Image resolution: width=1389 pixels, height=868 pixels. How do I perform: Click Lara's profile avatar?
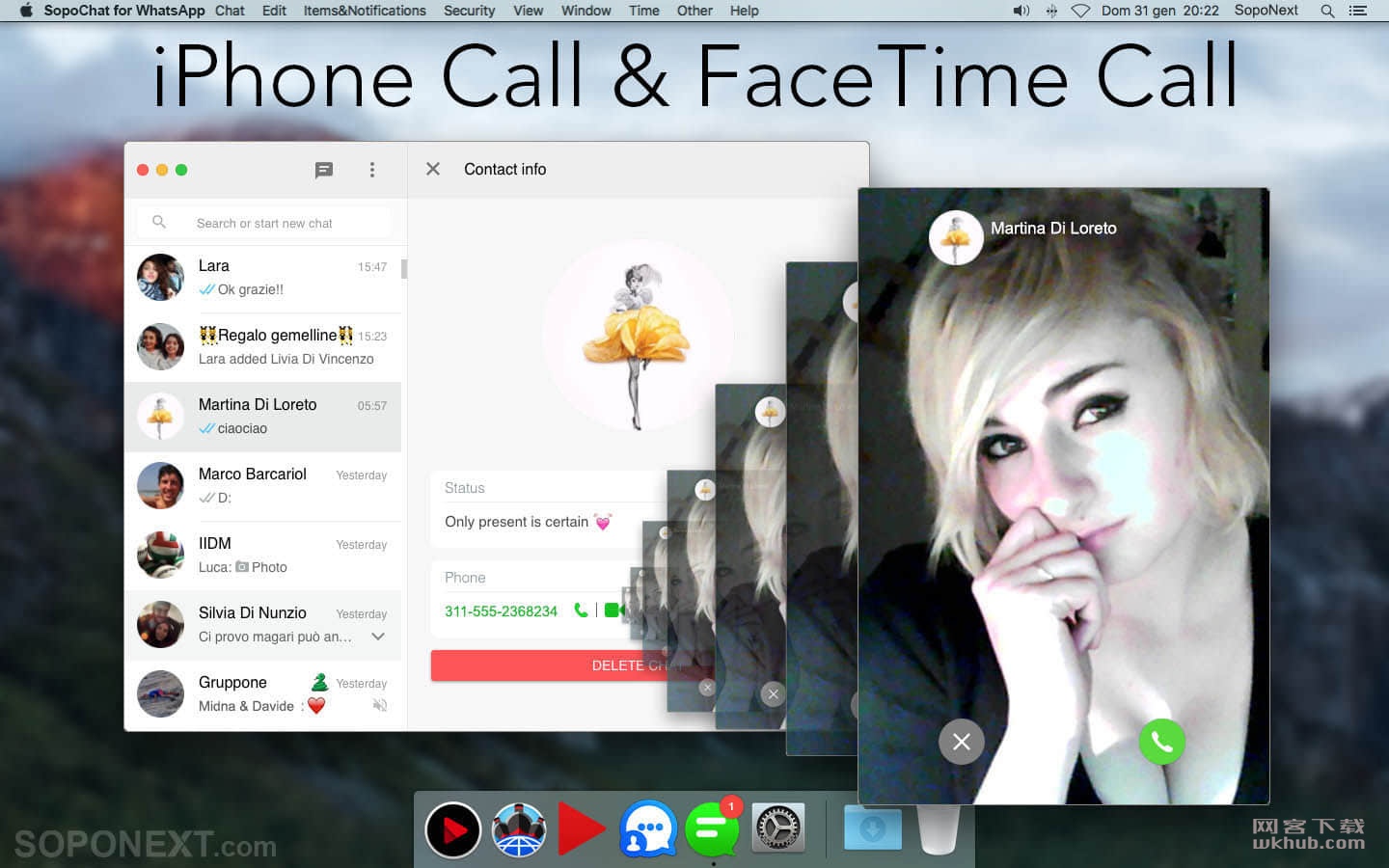[x=160, y=278]
